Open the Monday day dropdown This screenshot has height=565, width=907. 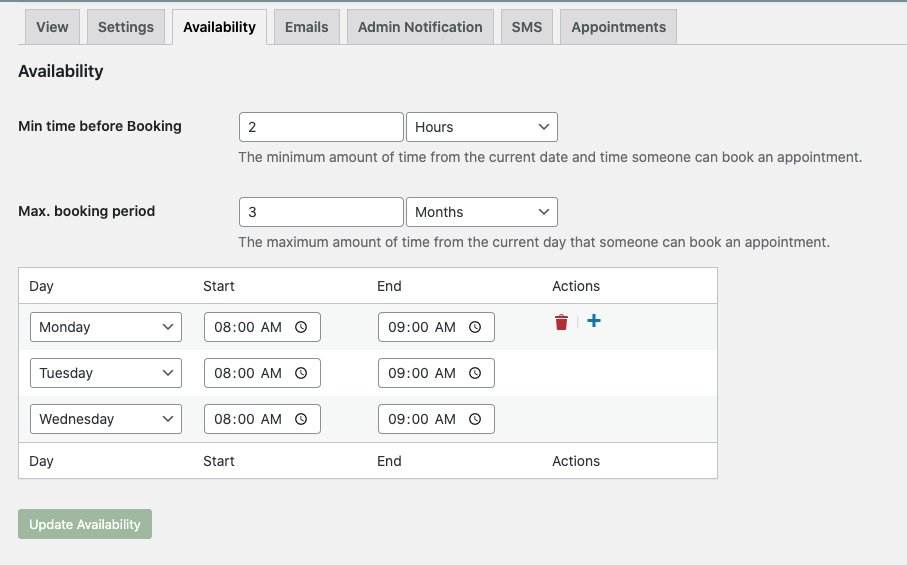point(106,327)
